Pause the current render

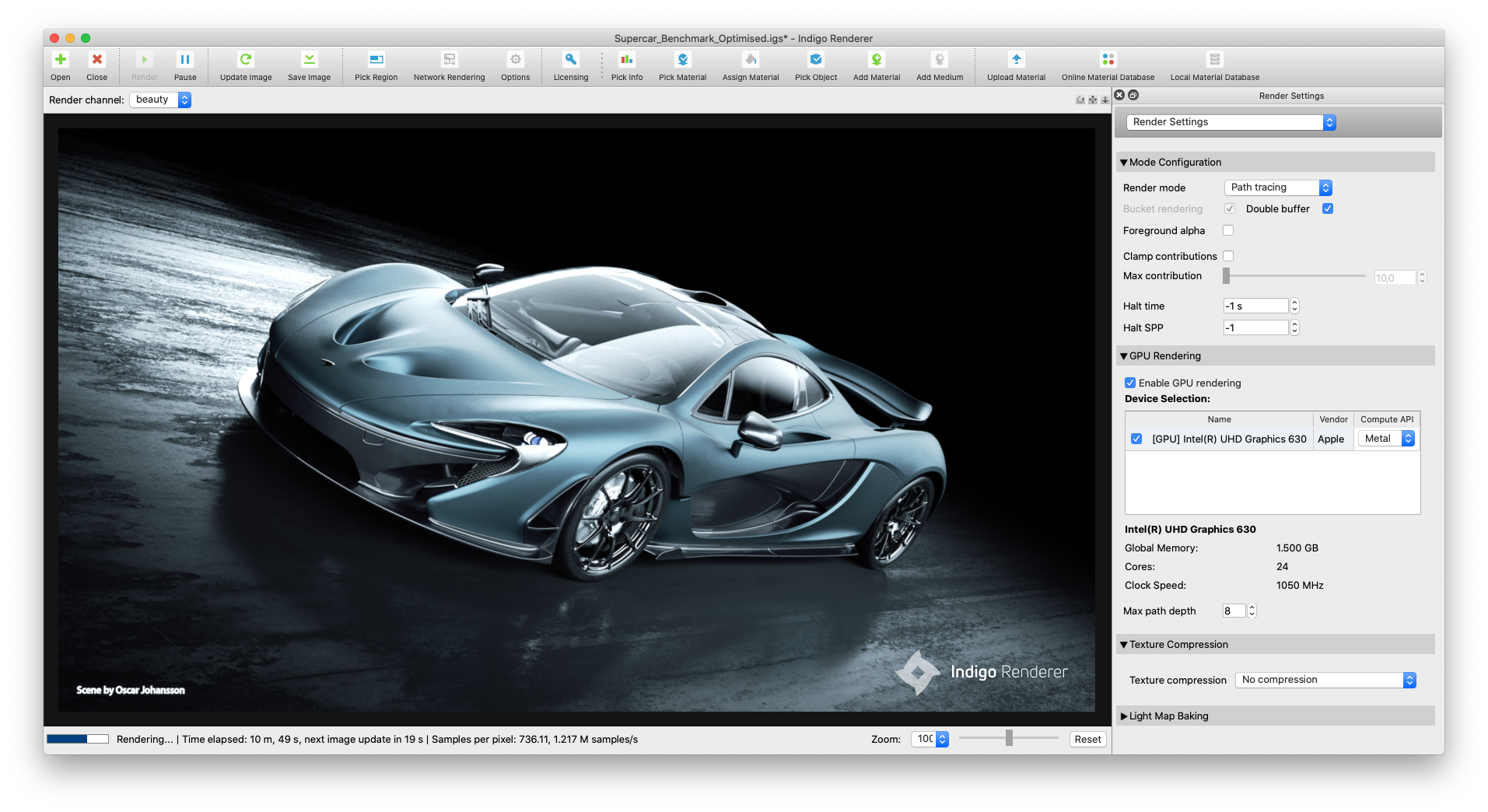pyautogui.click(x=185, y=60)
